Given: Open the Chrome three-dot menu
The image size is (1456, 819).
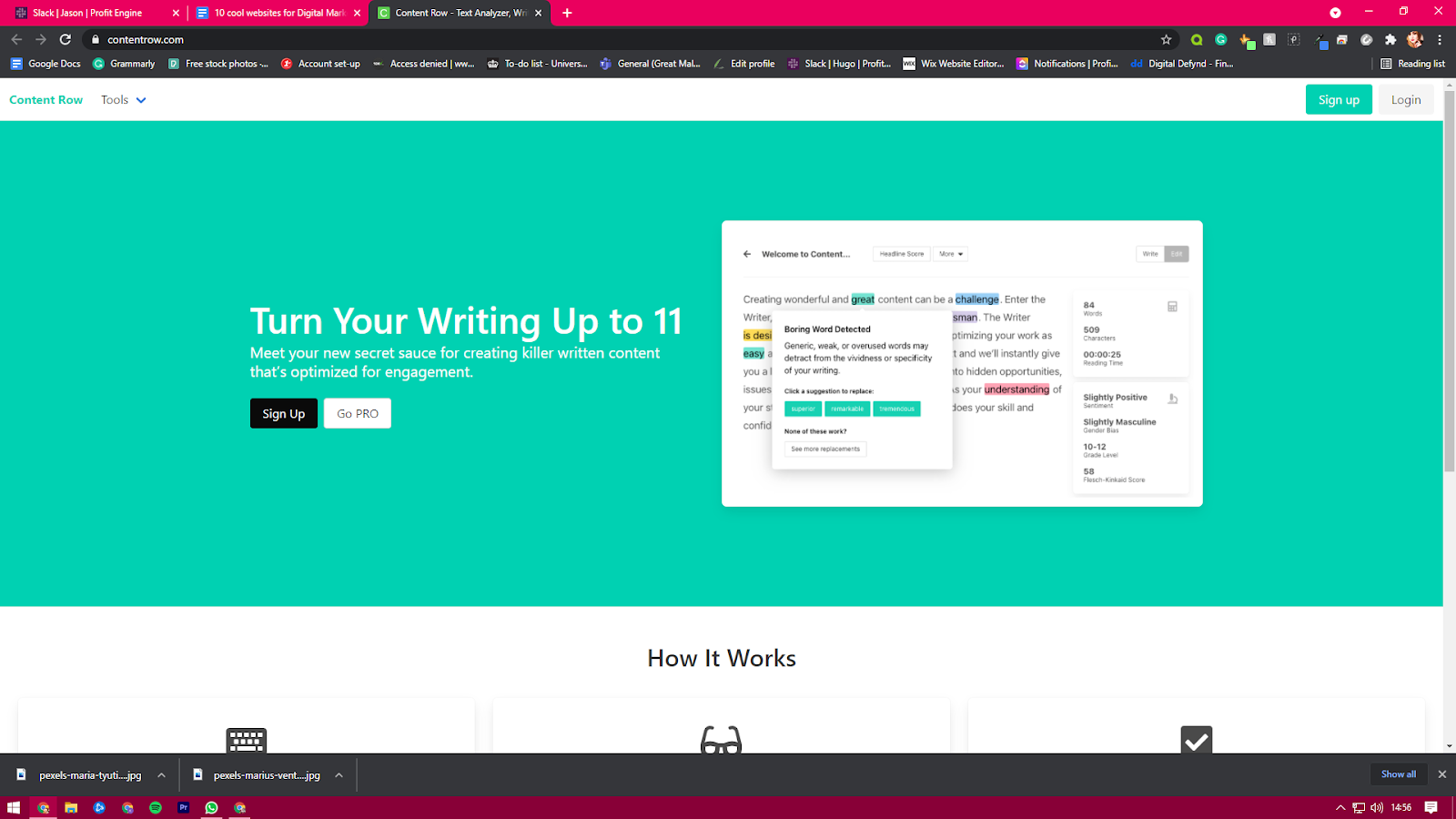Looking at the screenshot, I should pyautogui.click(x=1440, y=39).
